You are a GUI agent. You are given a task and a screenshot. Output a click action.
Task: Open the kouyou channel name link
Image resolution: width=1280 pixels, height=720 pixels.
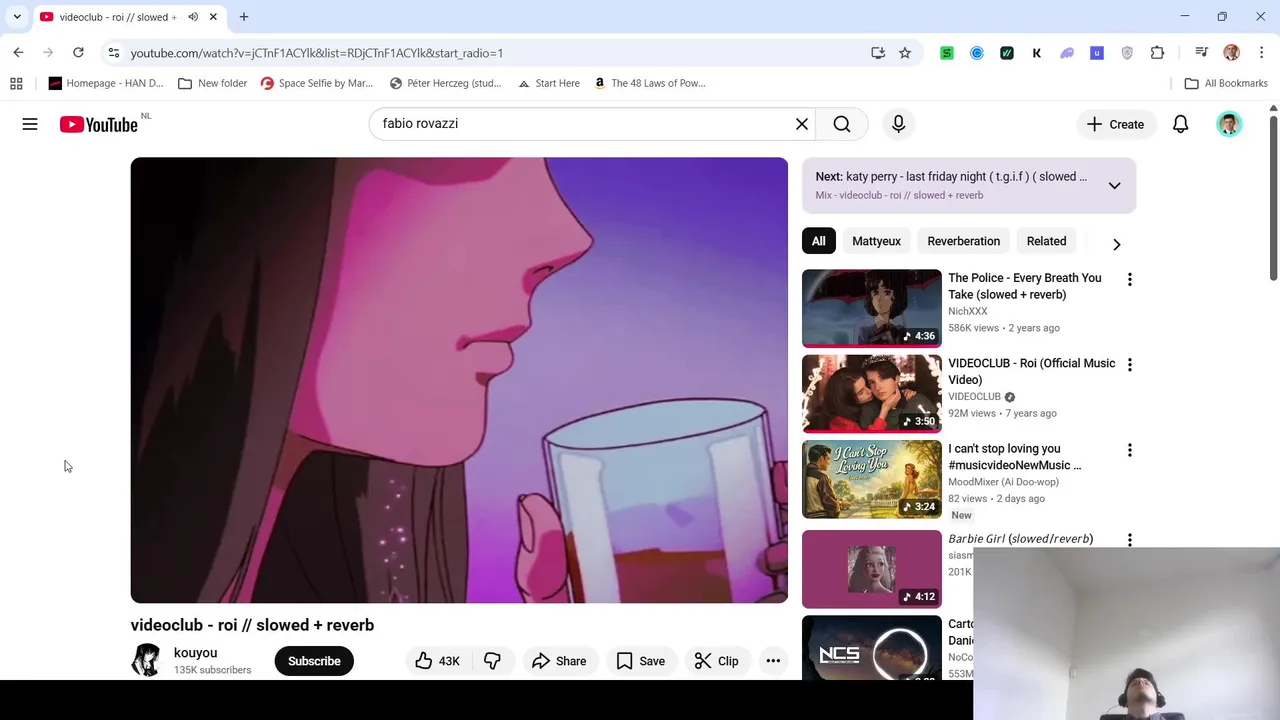tap(195, 653)
